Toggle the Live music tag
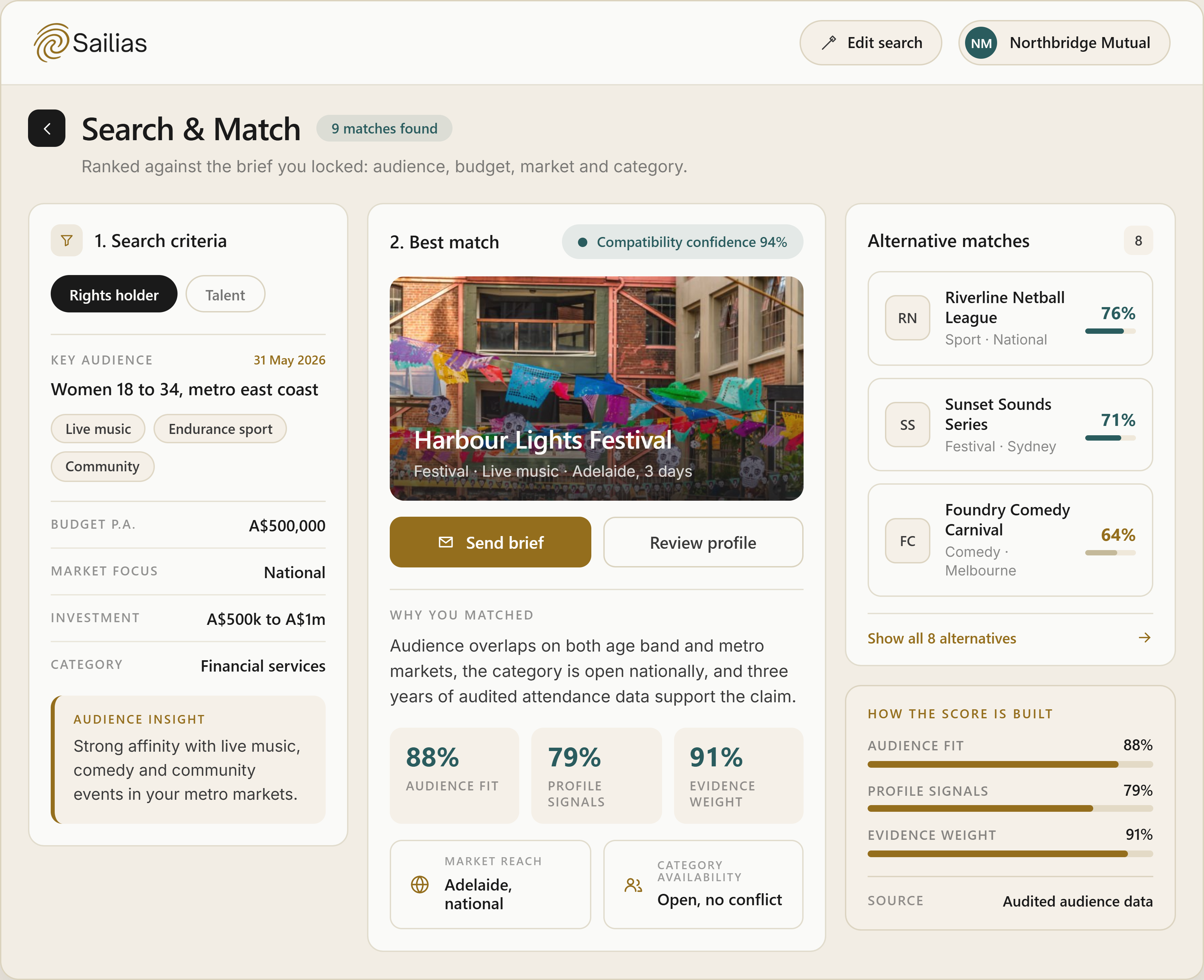The width and height of the screenshot is (1204, 980). click(x=98, y=429)
